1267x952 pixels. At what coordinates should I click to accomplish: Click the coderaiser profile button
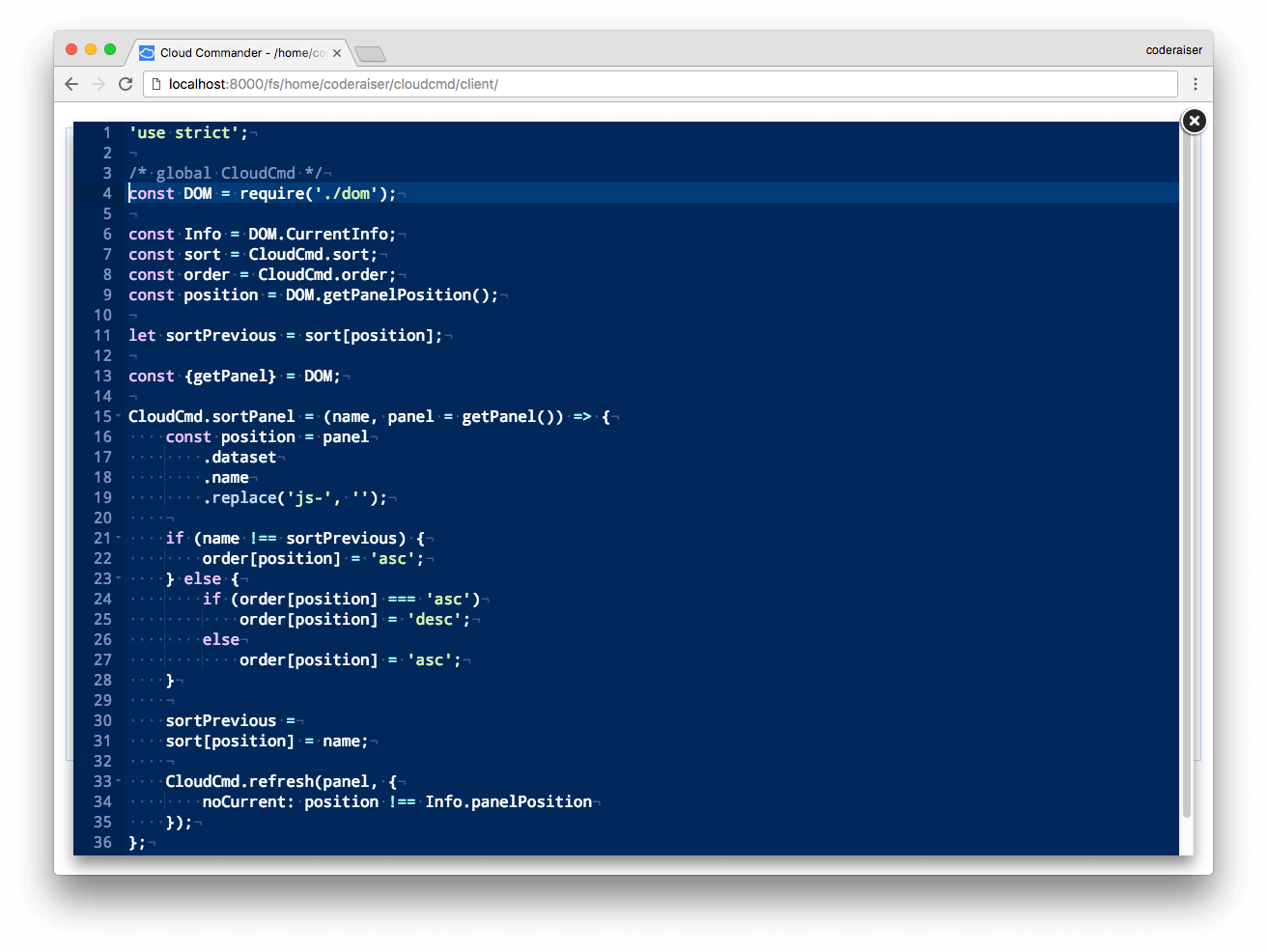click(x=1173, y=50)
